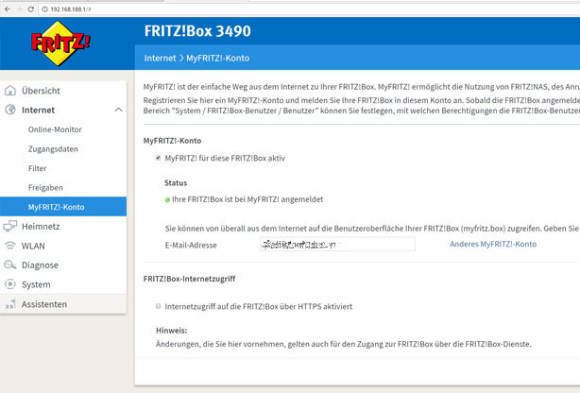
Task: Click the WLAN wifi icon
Action: 10,246
